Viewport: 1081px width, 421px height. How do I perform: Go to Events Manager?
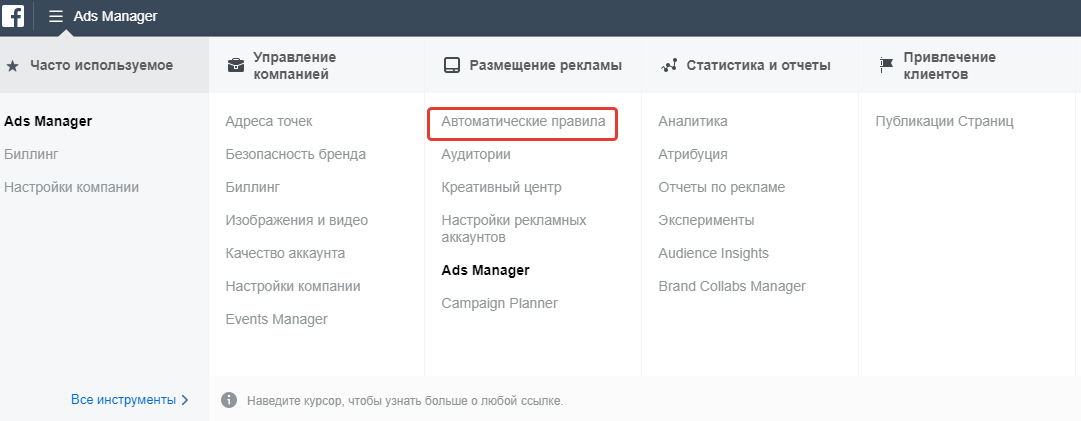276,319
